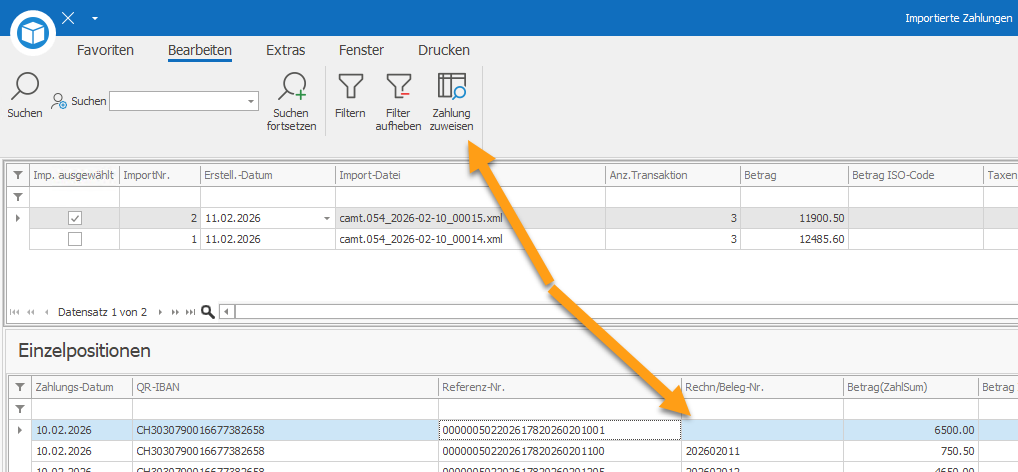Open the quick access dropdown arrow in title bar

click(x=95, y=18)
